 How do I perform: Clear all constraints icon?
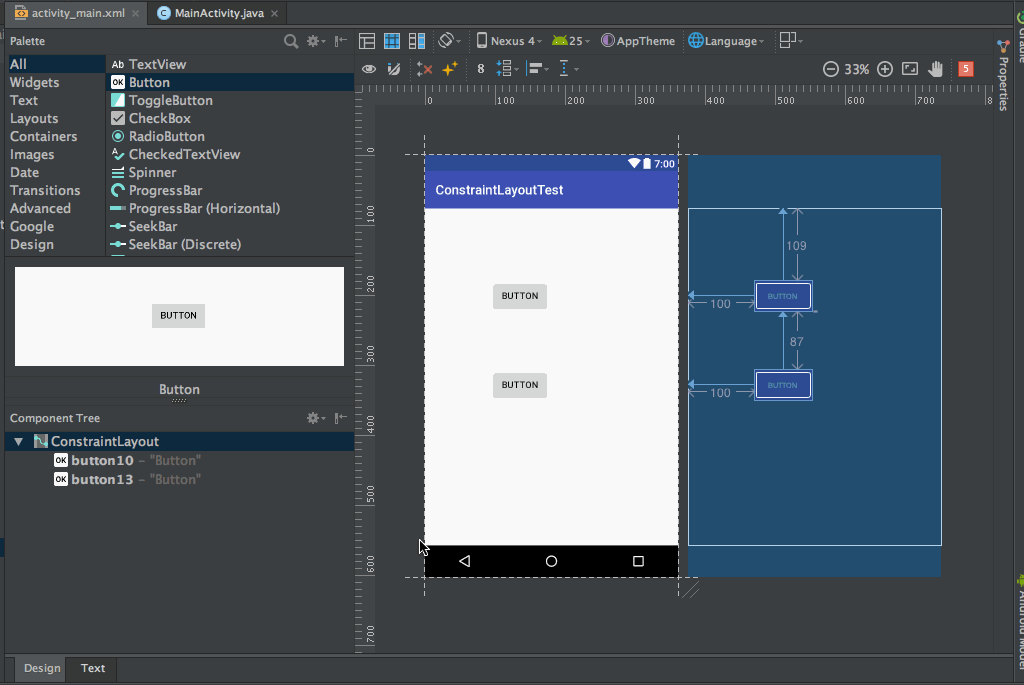pyautogui.click(x=425, y=69)
